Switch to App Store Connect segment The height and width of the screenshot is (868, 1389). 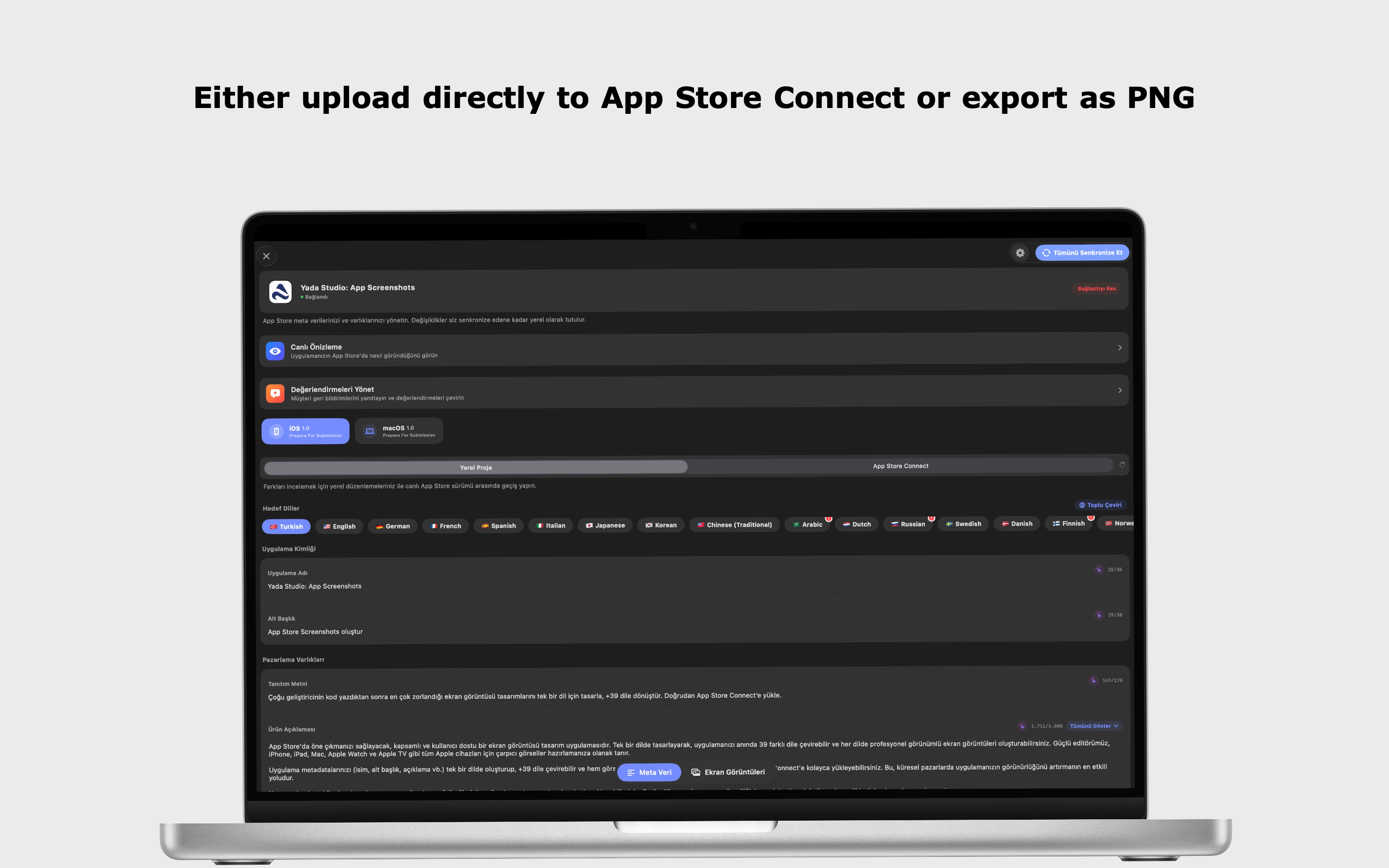tap(900, 466)
